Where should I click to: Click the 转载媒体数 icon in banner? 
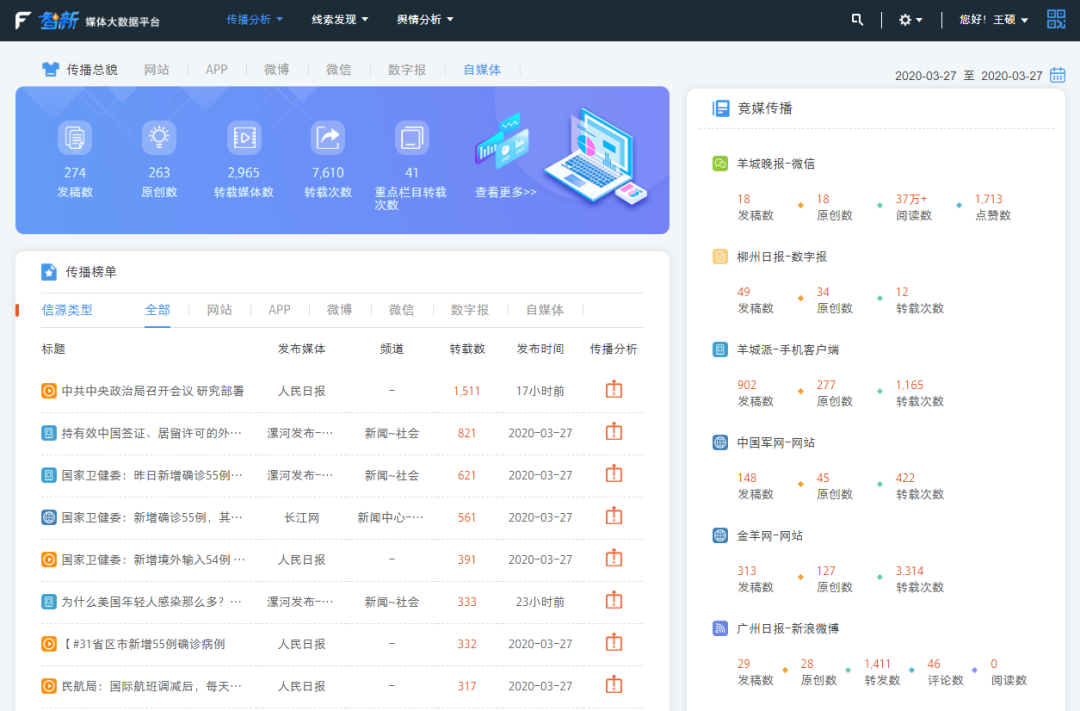tap(243, 137)
